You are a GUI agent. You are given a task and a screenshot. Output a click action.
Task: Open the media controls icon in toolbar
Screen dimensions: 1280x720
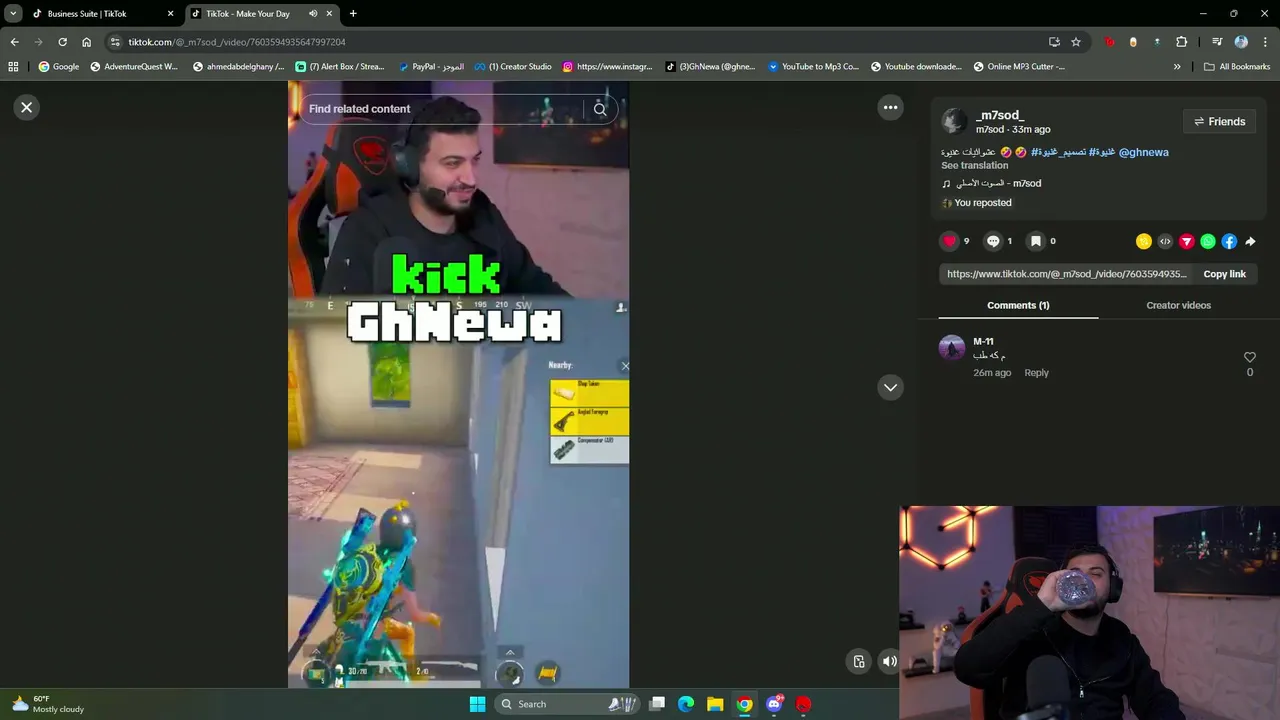pos(1217,42)
